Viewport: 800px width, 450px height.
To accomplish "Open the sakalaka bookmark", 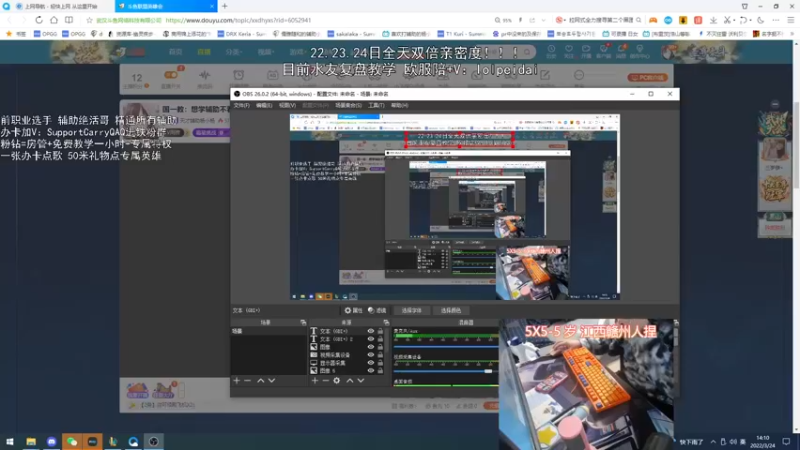I will pyautogui.click(x=351, y=34).
